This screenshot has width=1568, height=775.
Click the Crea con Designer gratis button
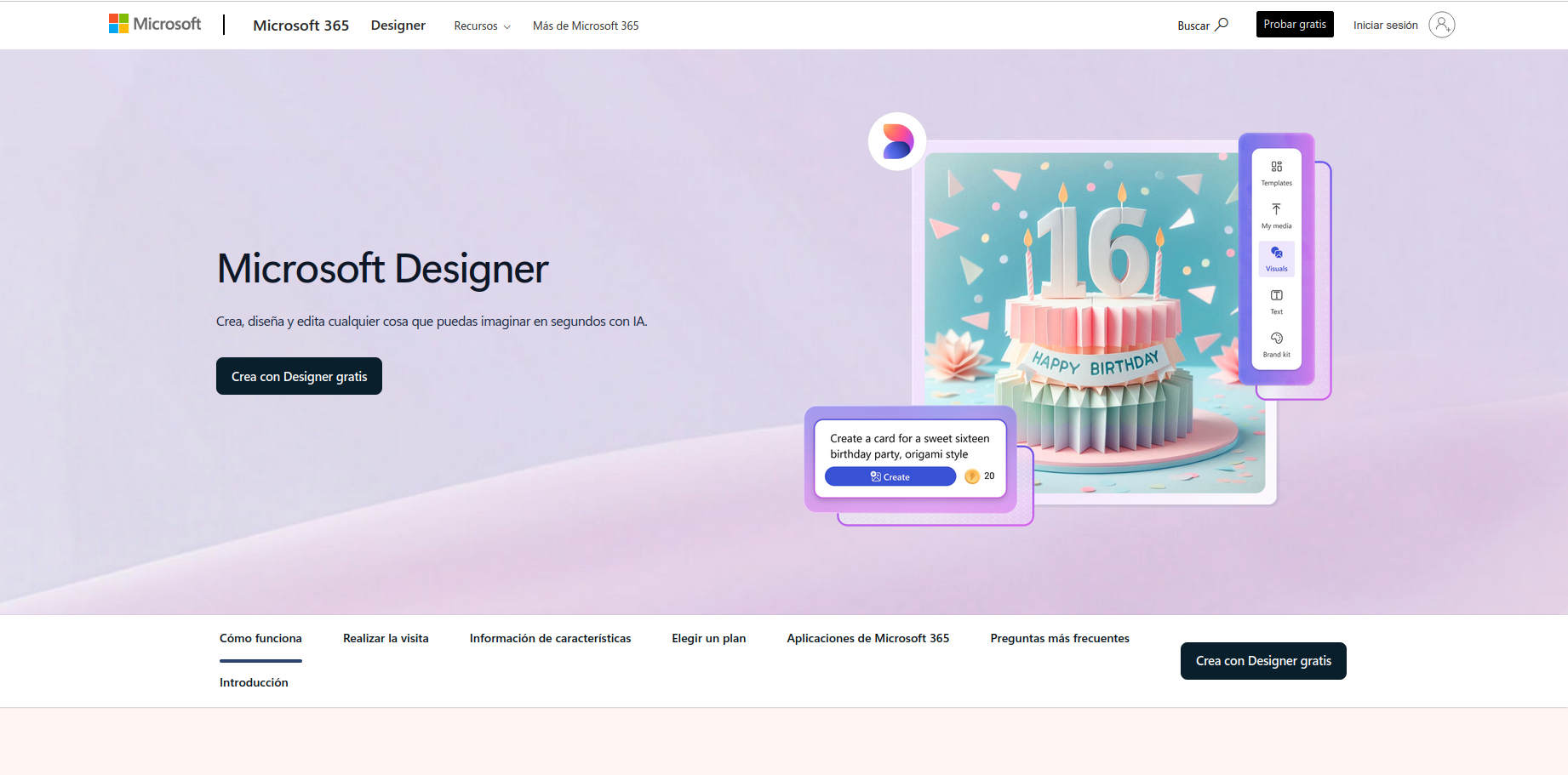[298, 375]
